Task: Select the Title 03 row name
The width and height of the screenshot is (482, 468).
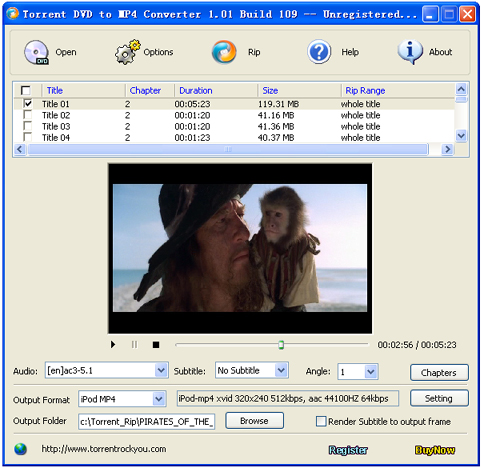Action: (56, 127)
